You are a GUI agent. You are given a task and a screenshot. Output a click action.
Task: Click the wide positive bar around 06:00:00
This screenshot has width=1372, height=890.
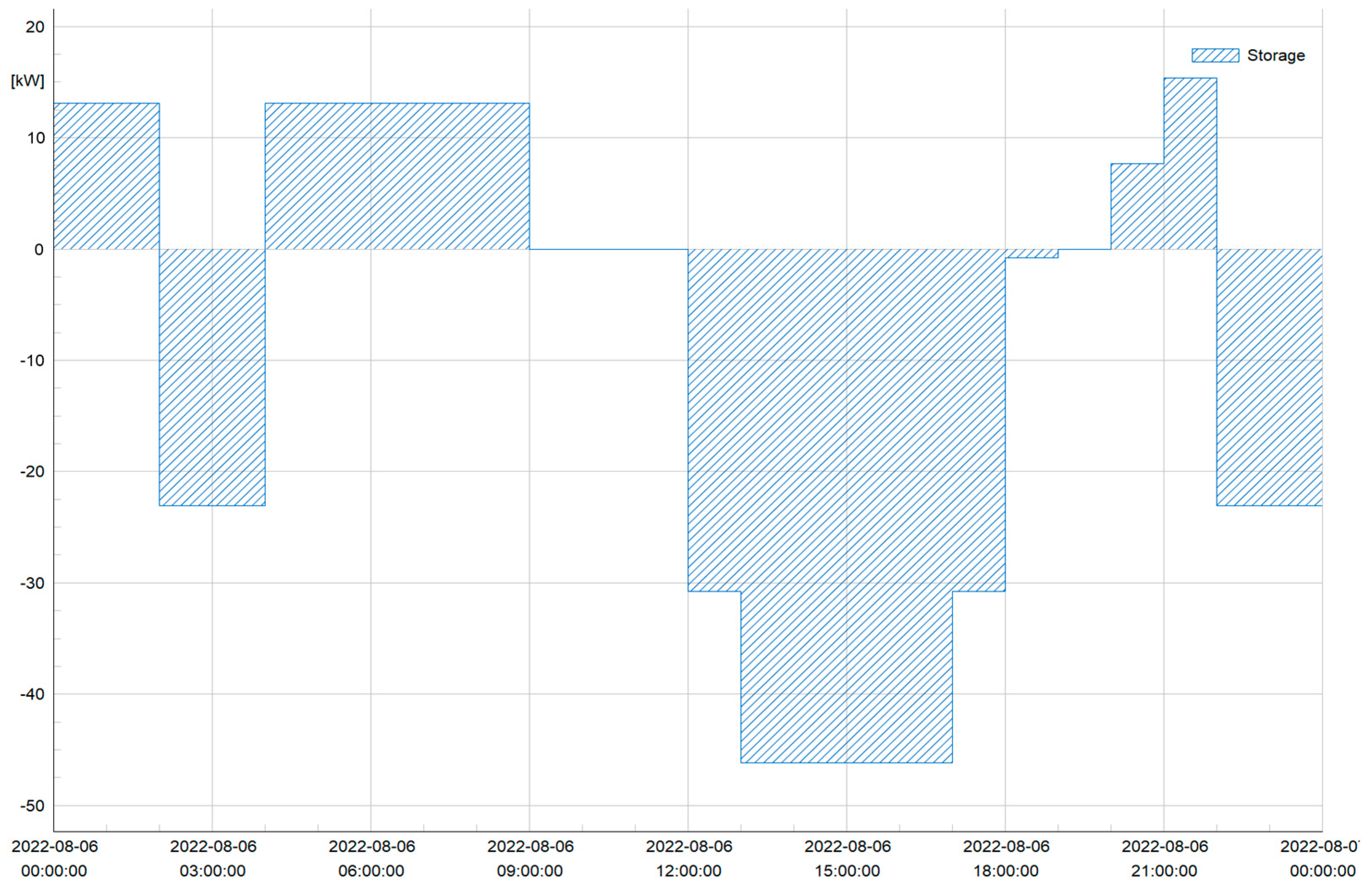click(397, 176)
